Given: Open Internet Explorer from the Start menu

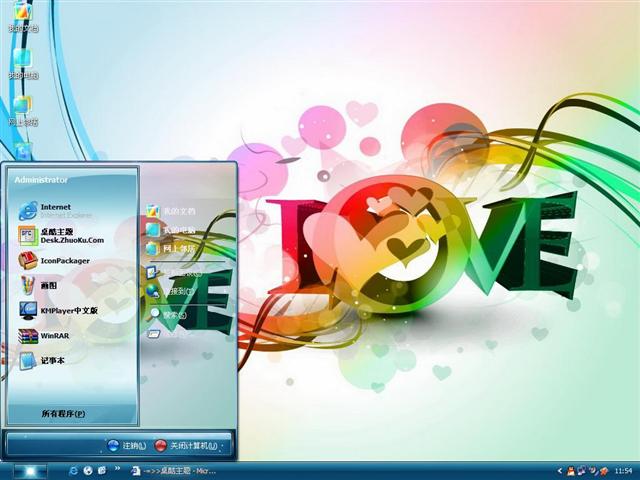Looking at the screenshot, I should pyautogui.click(x=55, y=211).
